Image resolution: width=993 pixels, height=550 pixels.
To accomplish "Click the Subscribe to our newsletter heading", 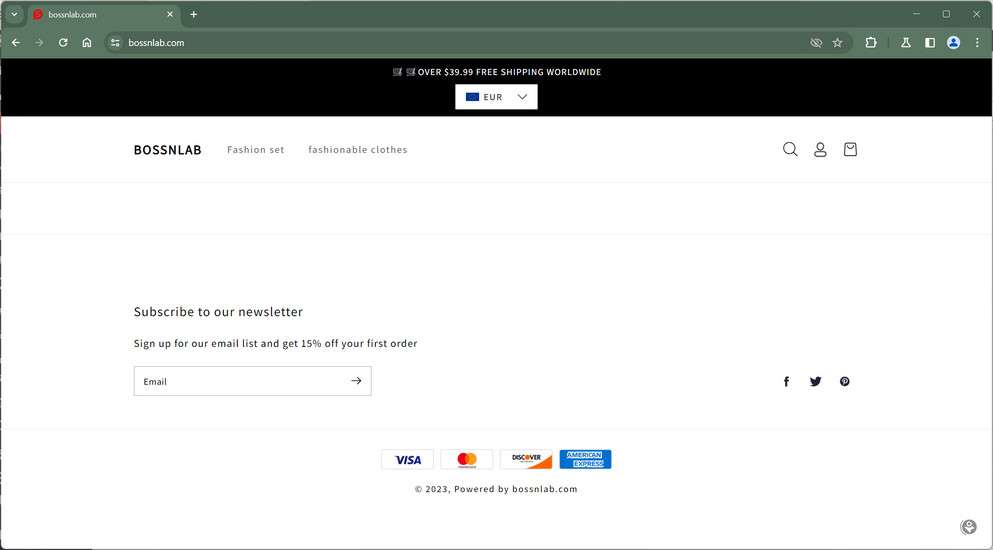I will pyautogui.click(x=218, y=312).
